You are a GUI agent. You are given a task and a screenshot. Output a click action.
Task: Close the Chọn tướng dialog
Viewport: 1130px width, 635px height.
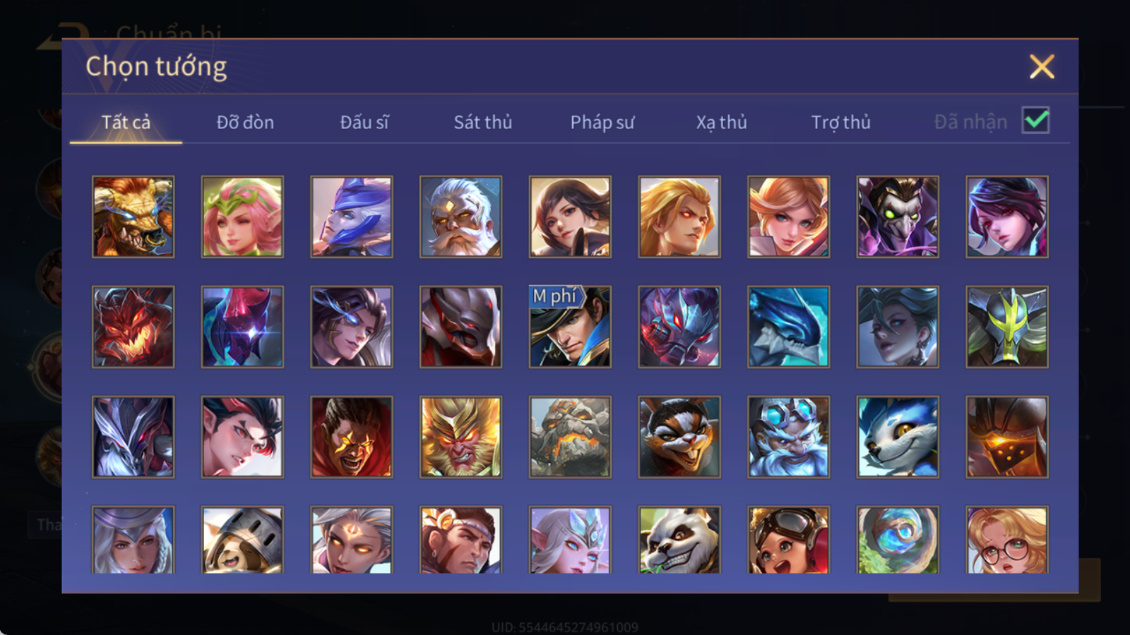click(x=1041, y=66)
